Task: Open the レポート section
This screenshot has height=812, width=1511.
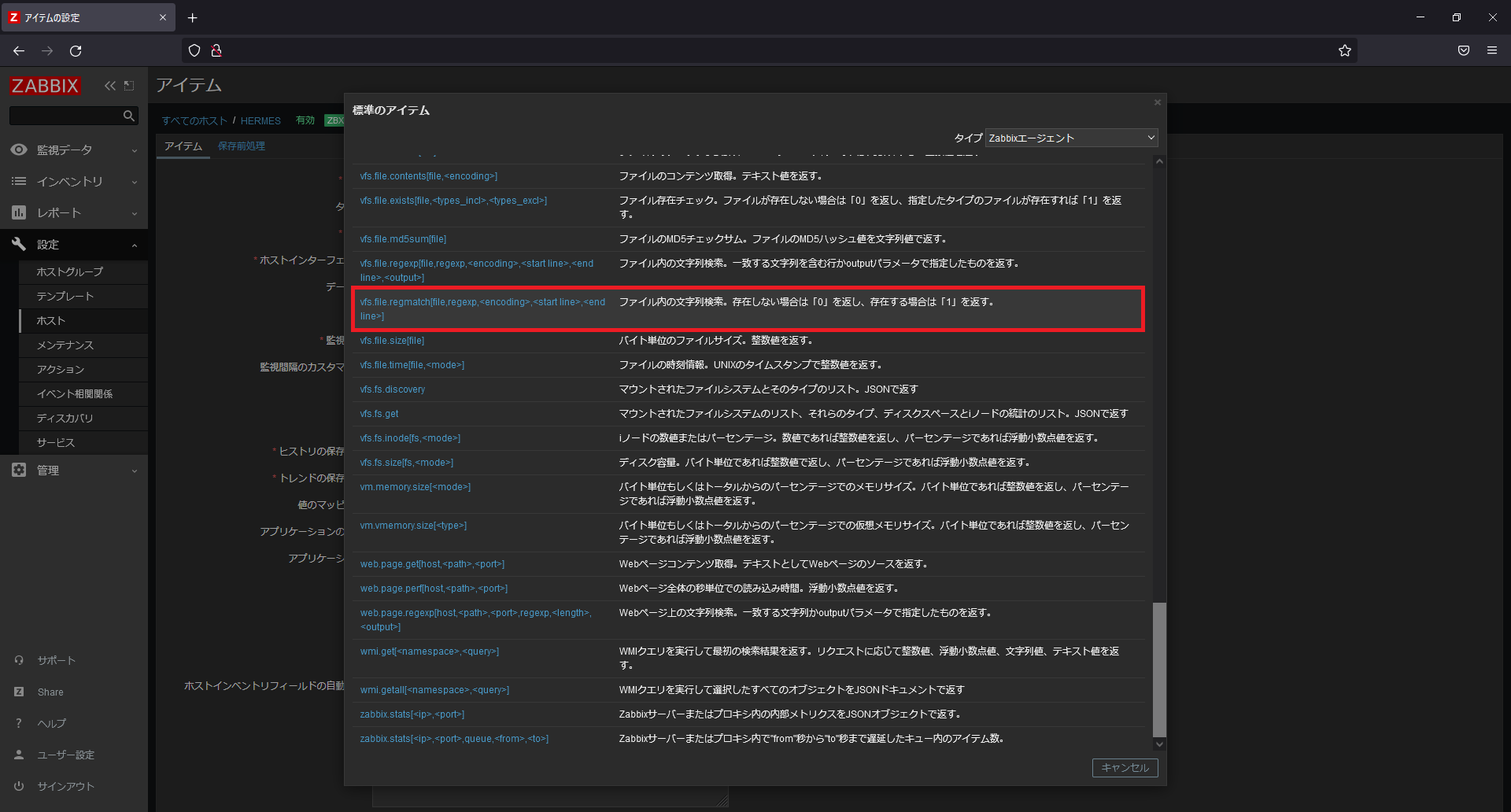Action: [55, 212]
